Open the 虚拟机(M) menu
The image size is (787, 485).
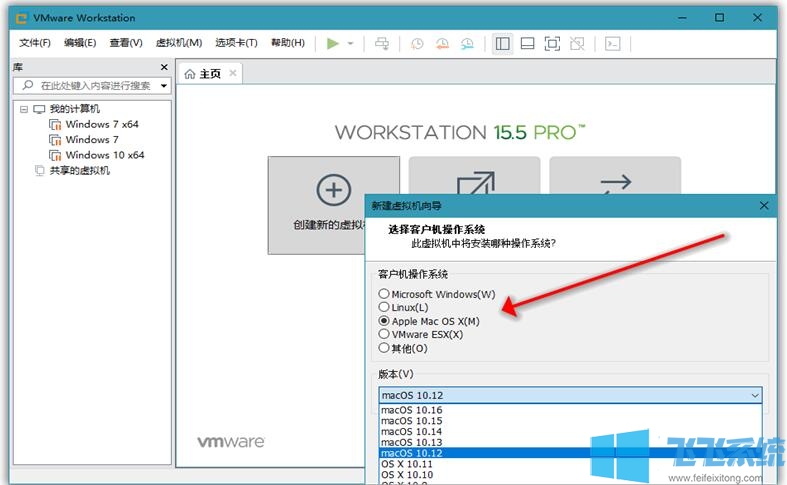click(x=179, y=43)
